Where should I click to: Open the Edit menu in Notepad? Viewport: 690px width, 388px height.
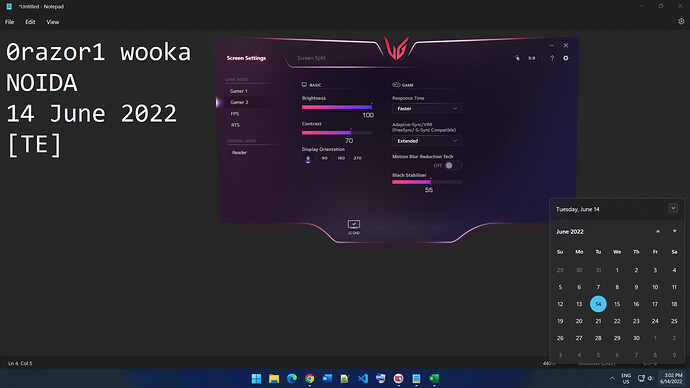click(30, 22)
